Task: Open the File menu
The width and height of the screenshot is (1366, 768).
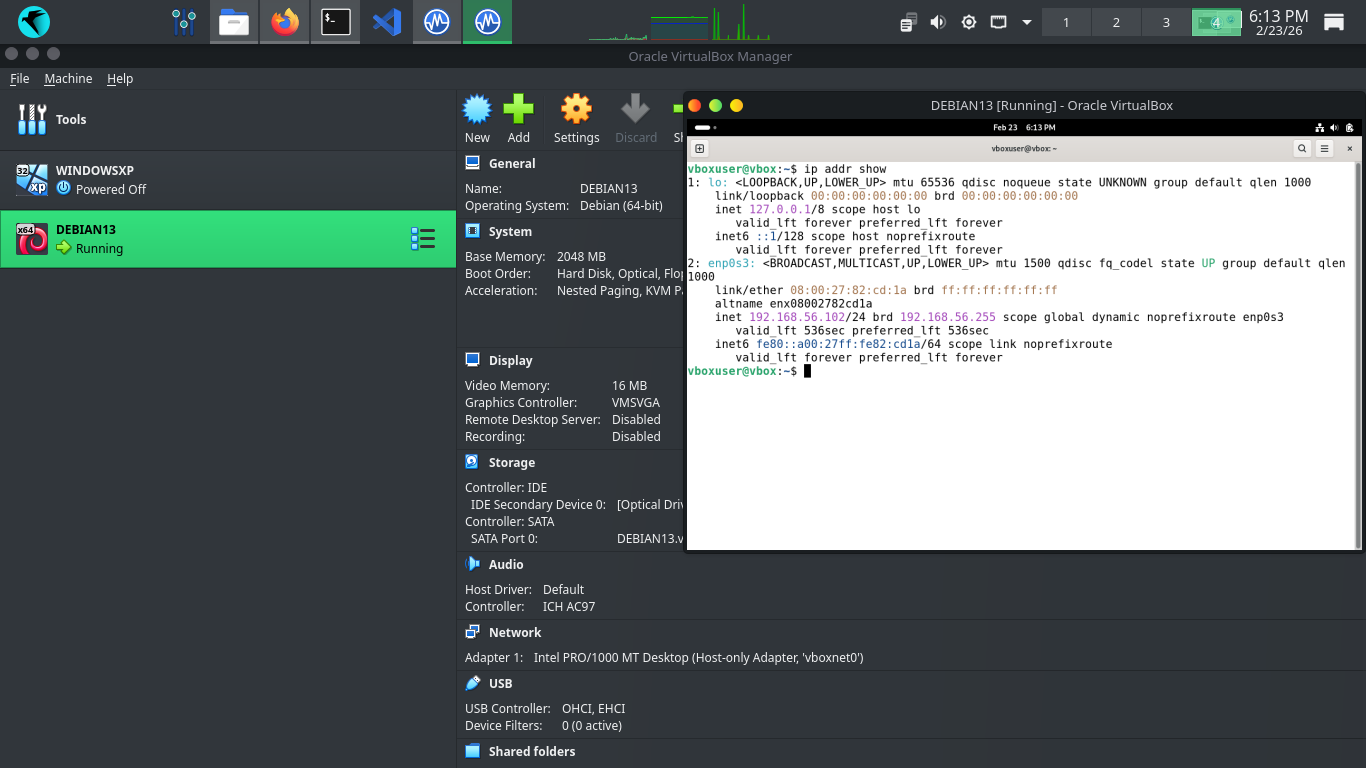Action: (19, 79)
